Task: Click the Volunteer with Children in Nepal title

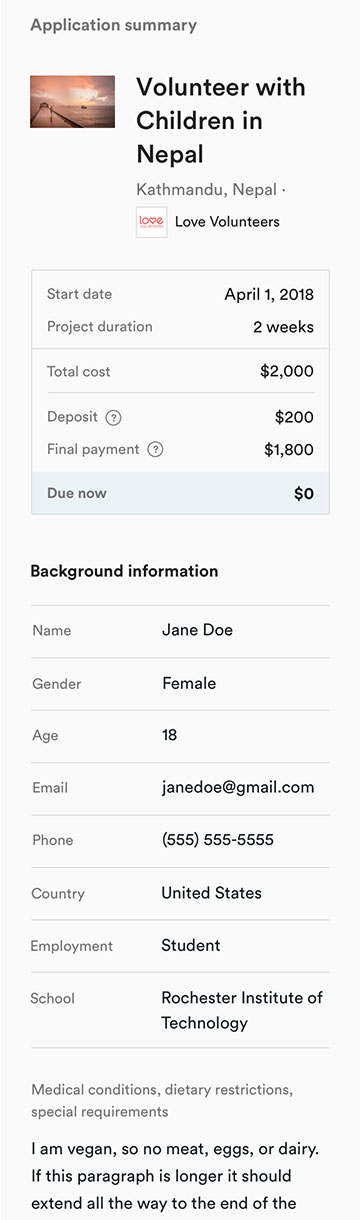Action: pyautogui.click(x=221, y=121)
